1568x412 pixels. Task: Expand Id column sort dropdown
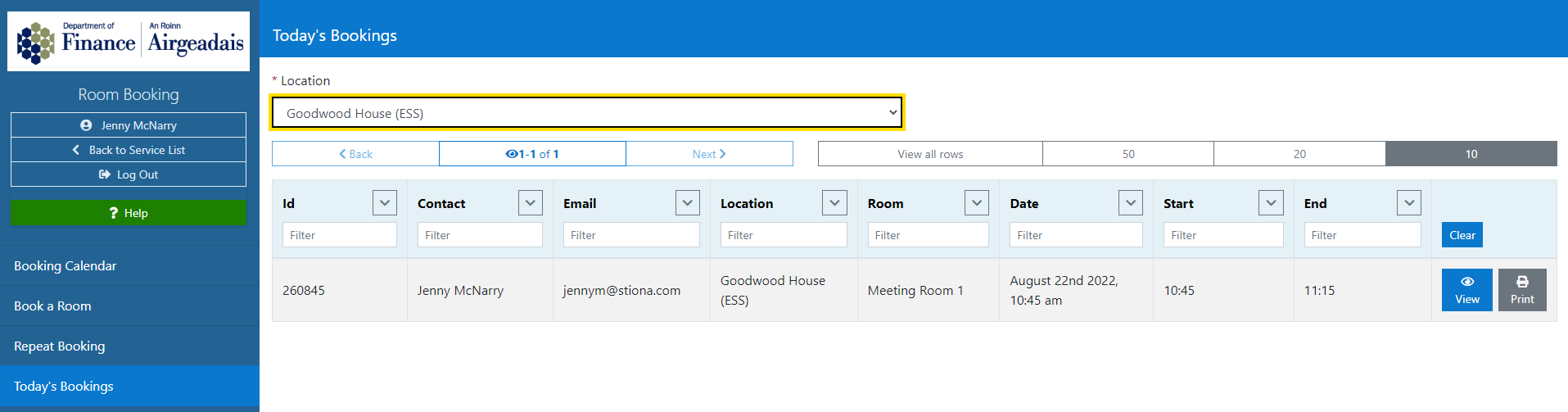385,203
